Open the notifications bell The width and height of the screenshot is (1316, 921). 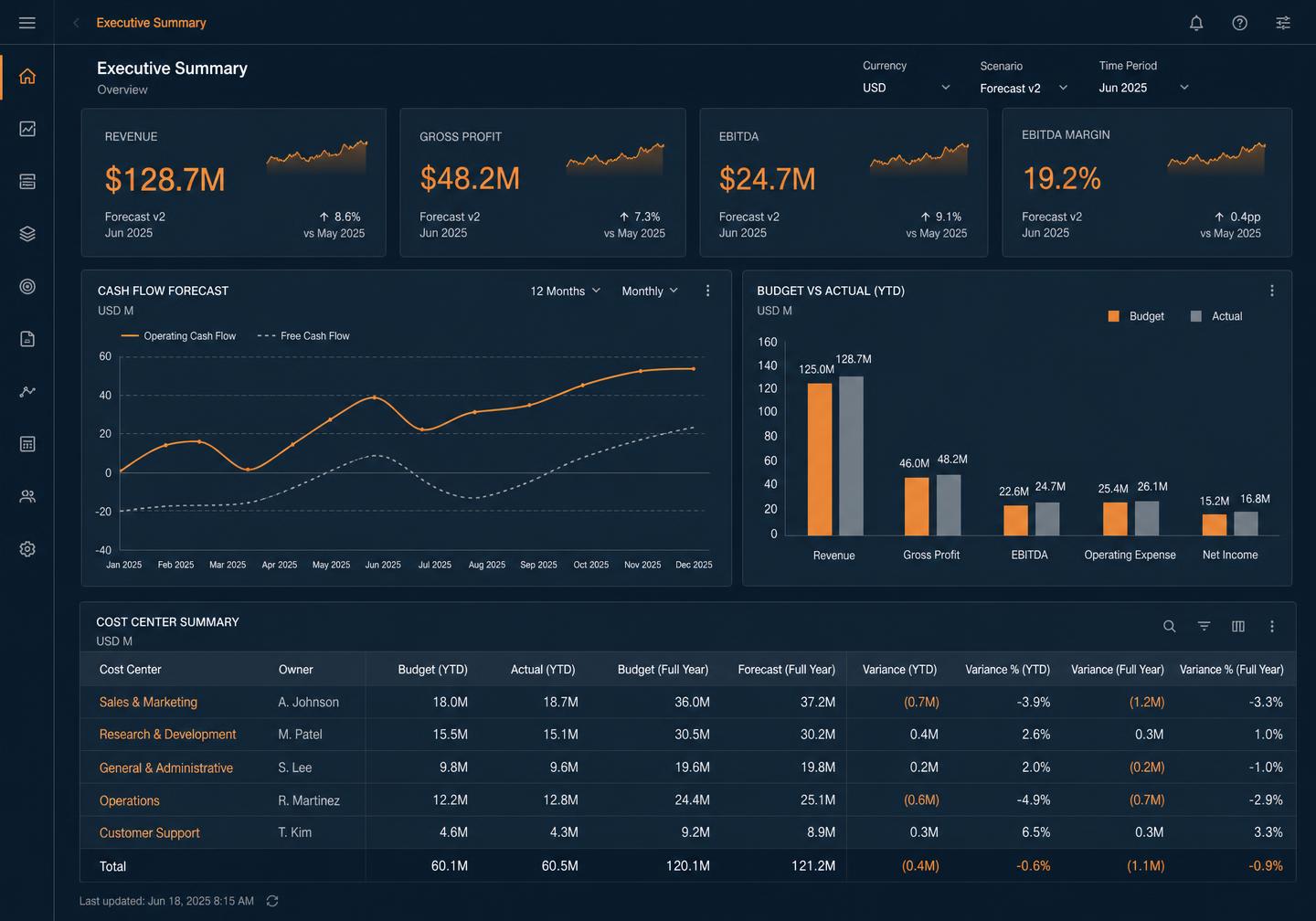[1196, 23]
